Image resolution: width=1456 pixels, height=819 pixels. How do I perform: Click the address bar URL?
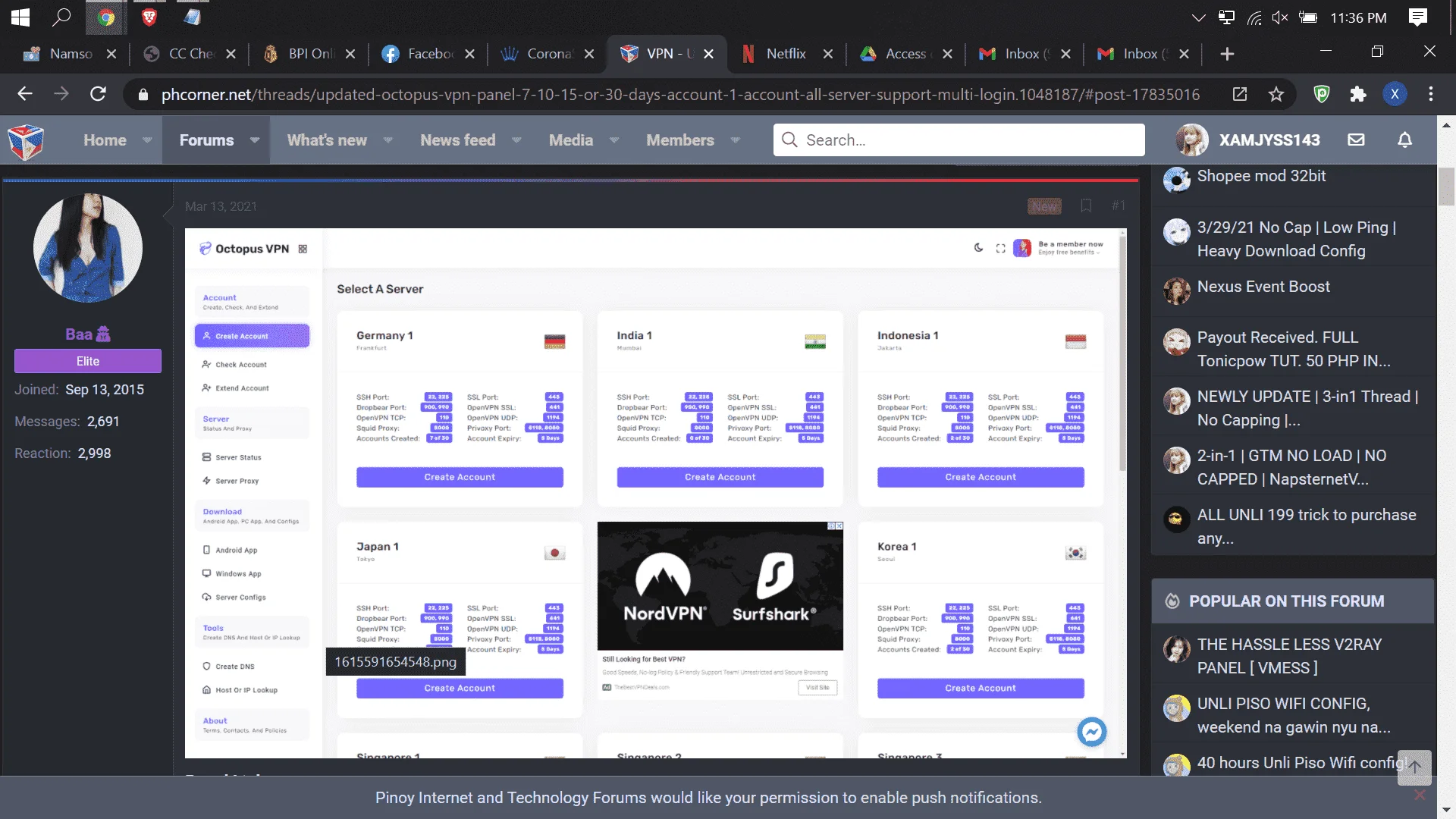click(x=680, y=95)
